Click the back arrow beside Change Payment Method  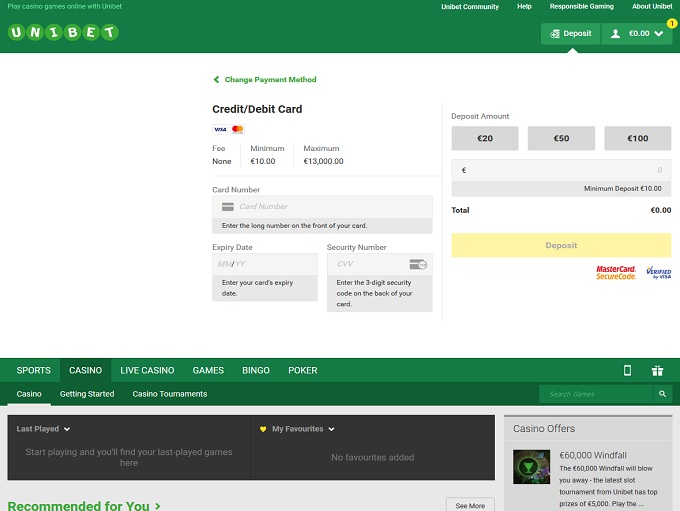pos(216,80)
